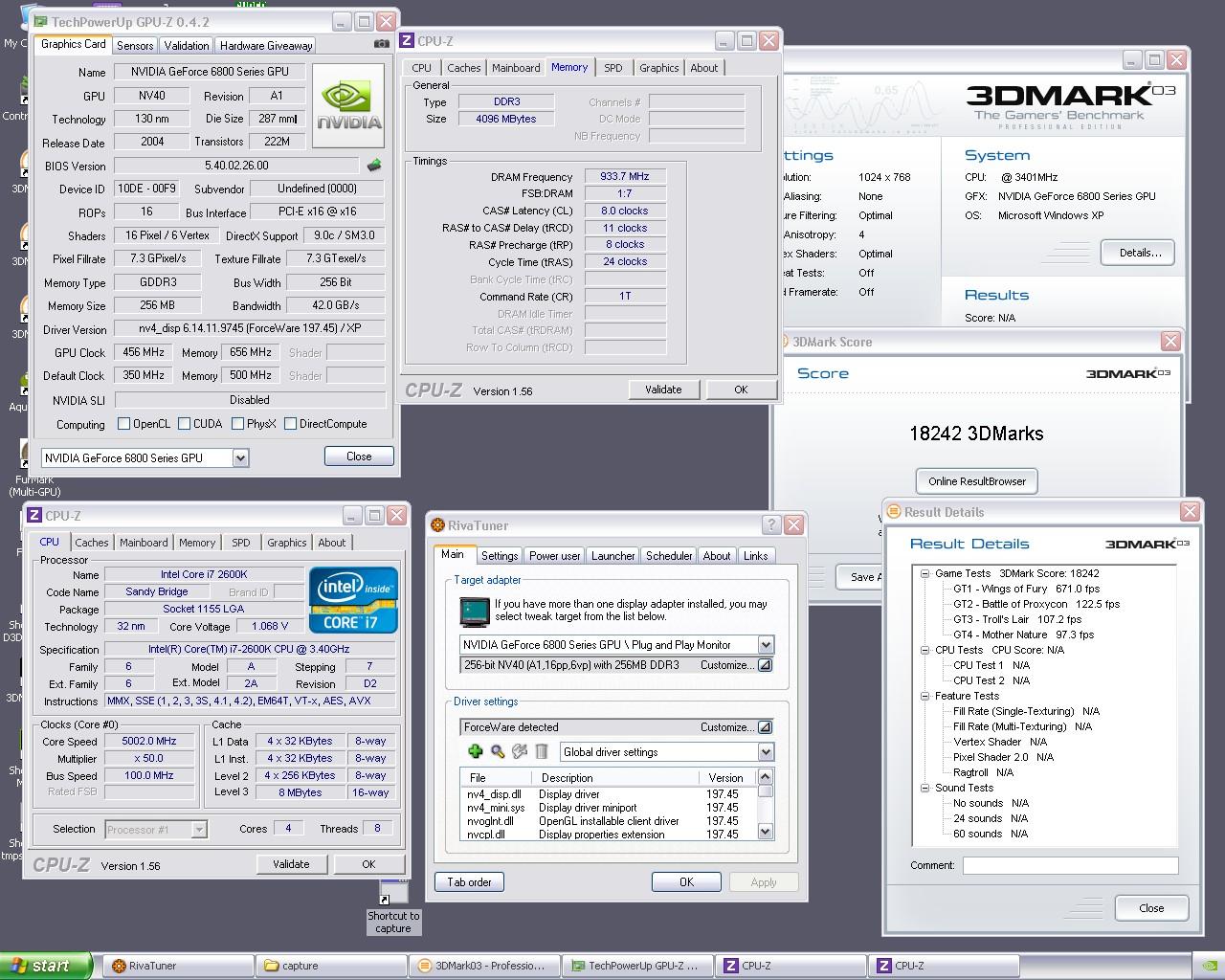Open the target adapter dropdown in RivaTuner
Viewport: 1225px width, 980px height.
[766, 645]
